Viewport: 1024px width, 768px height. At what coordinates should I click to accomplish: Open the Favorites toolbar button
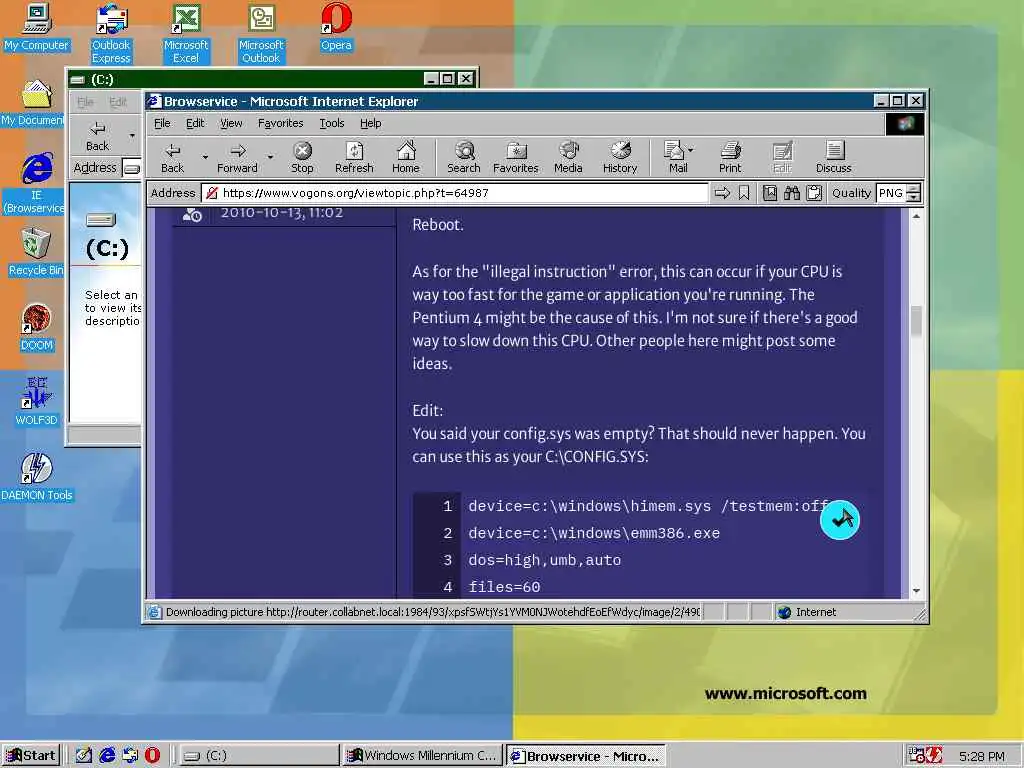(515, 157)
